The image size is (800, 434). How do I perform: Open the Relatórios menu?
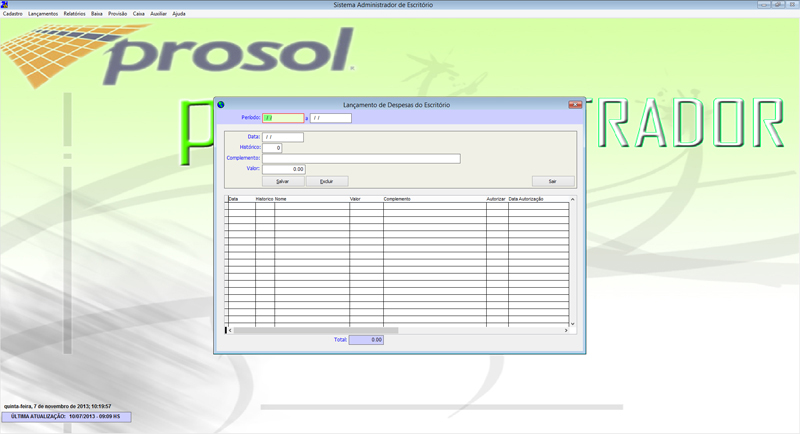click(x=74, y=14)
